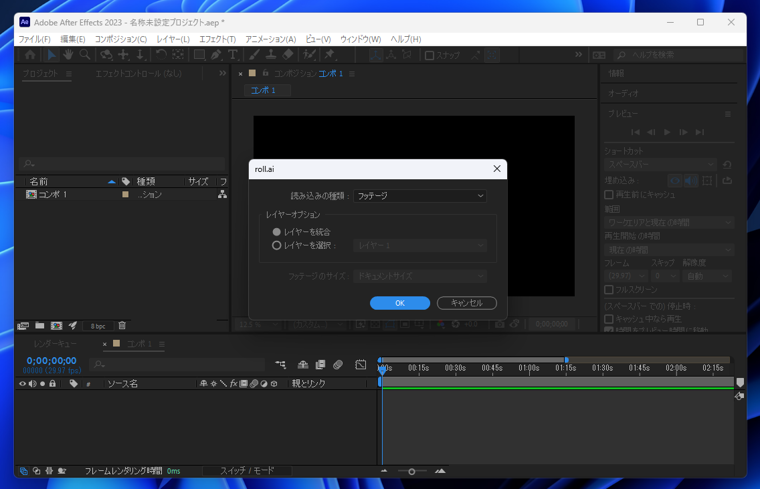Step one frame forward in preview
Screen dimensions: 760x489
tap(683, 132)
